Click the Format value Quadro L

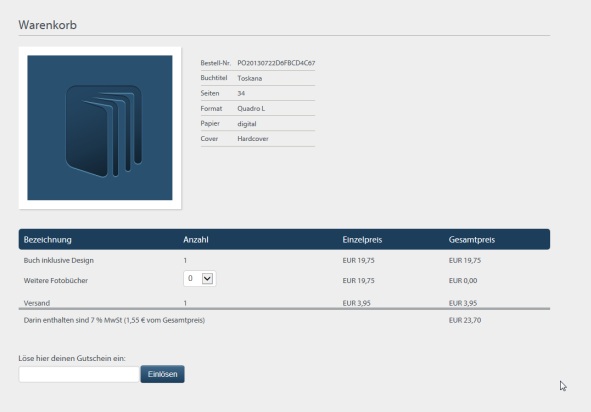click(x=251, y=109)
